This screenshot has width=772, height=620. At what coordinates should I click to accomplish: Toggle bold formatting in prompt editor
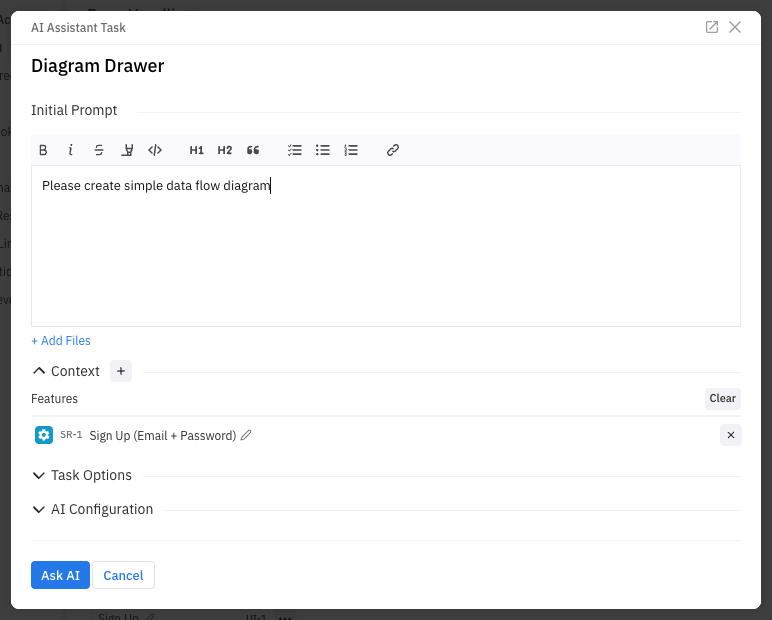(x=43, y=150)
